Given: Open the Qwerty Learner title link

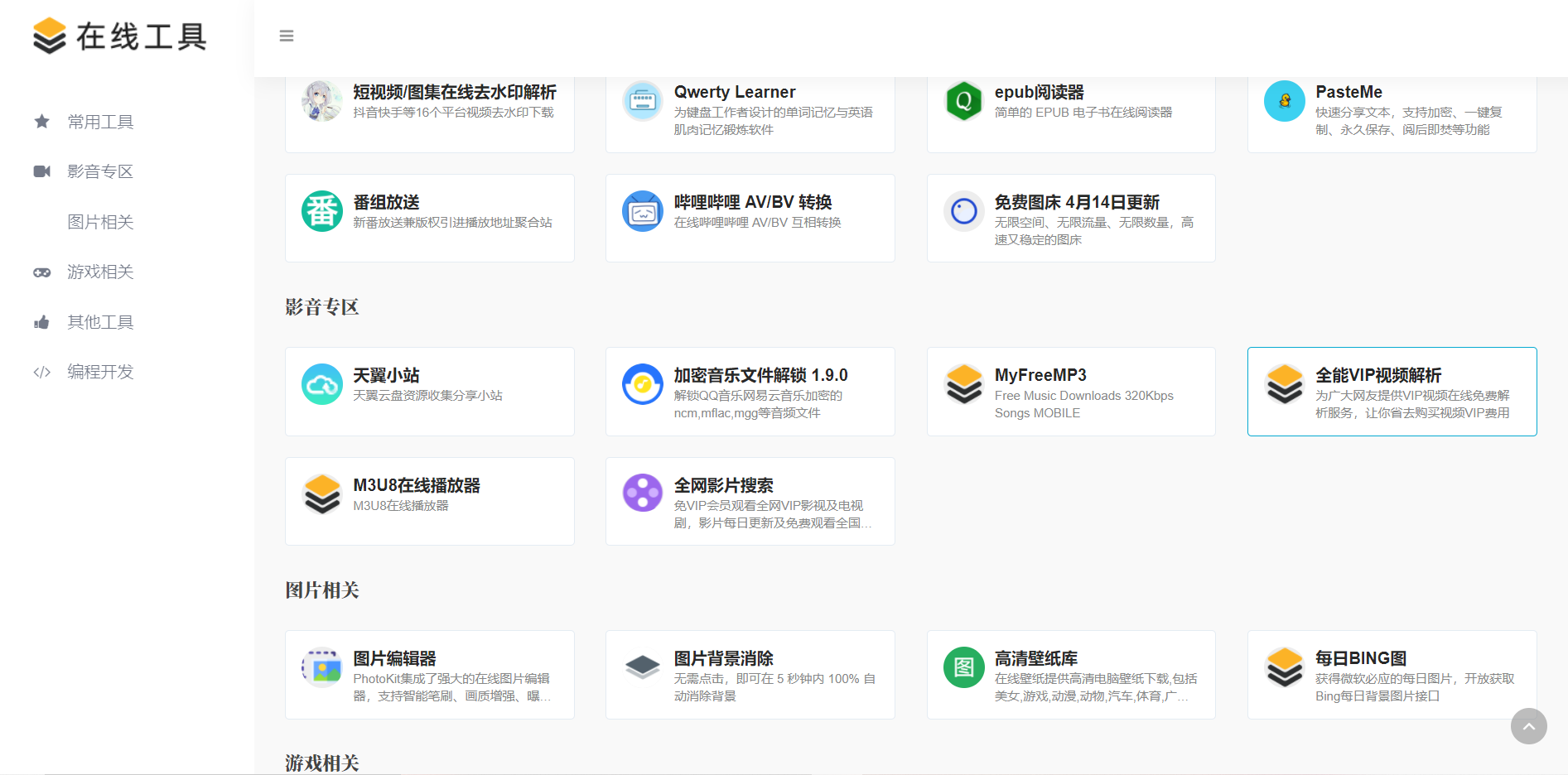Looking at the screenshot, I should point(735,92).
